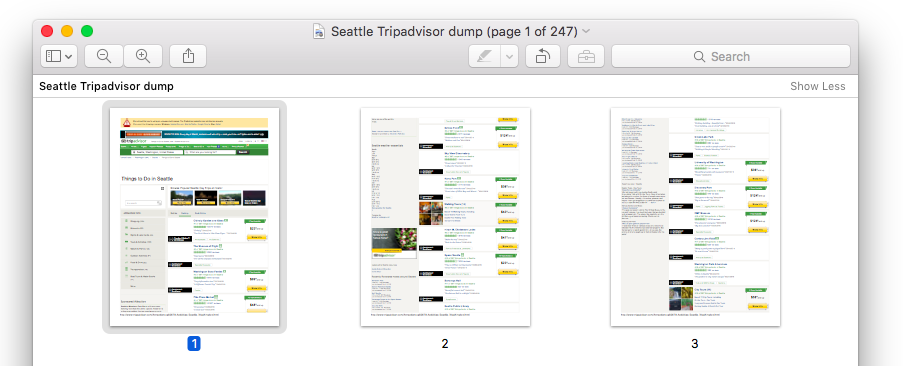The width and height of the screenshot is (903, 366).
Task: Select page 3 thumbnail
Action: coord(696,216)
